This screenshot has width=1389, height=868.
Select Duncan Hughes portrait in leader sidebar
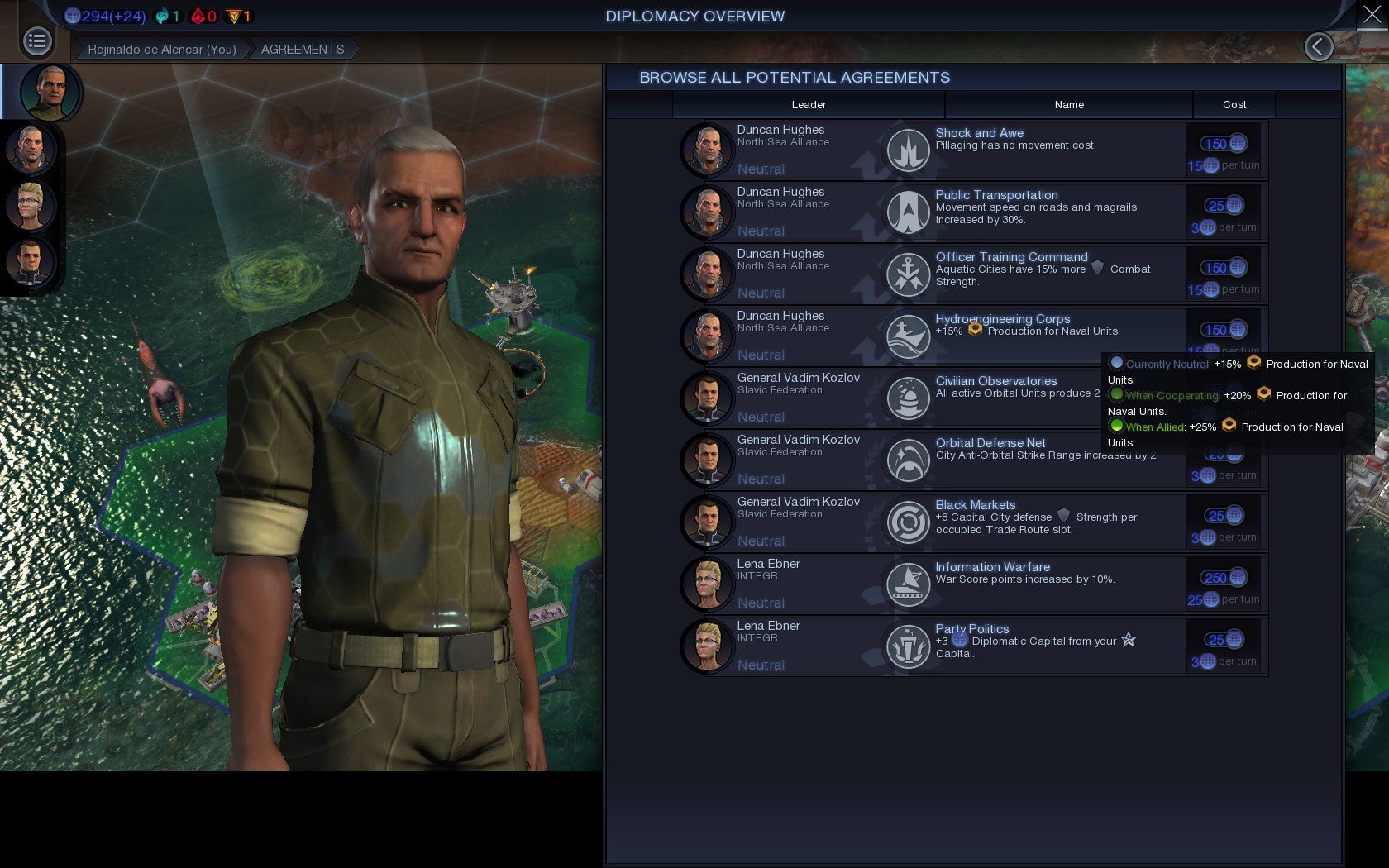pyautogui.click(x=31, y=149)
